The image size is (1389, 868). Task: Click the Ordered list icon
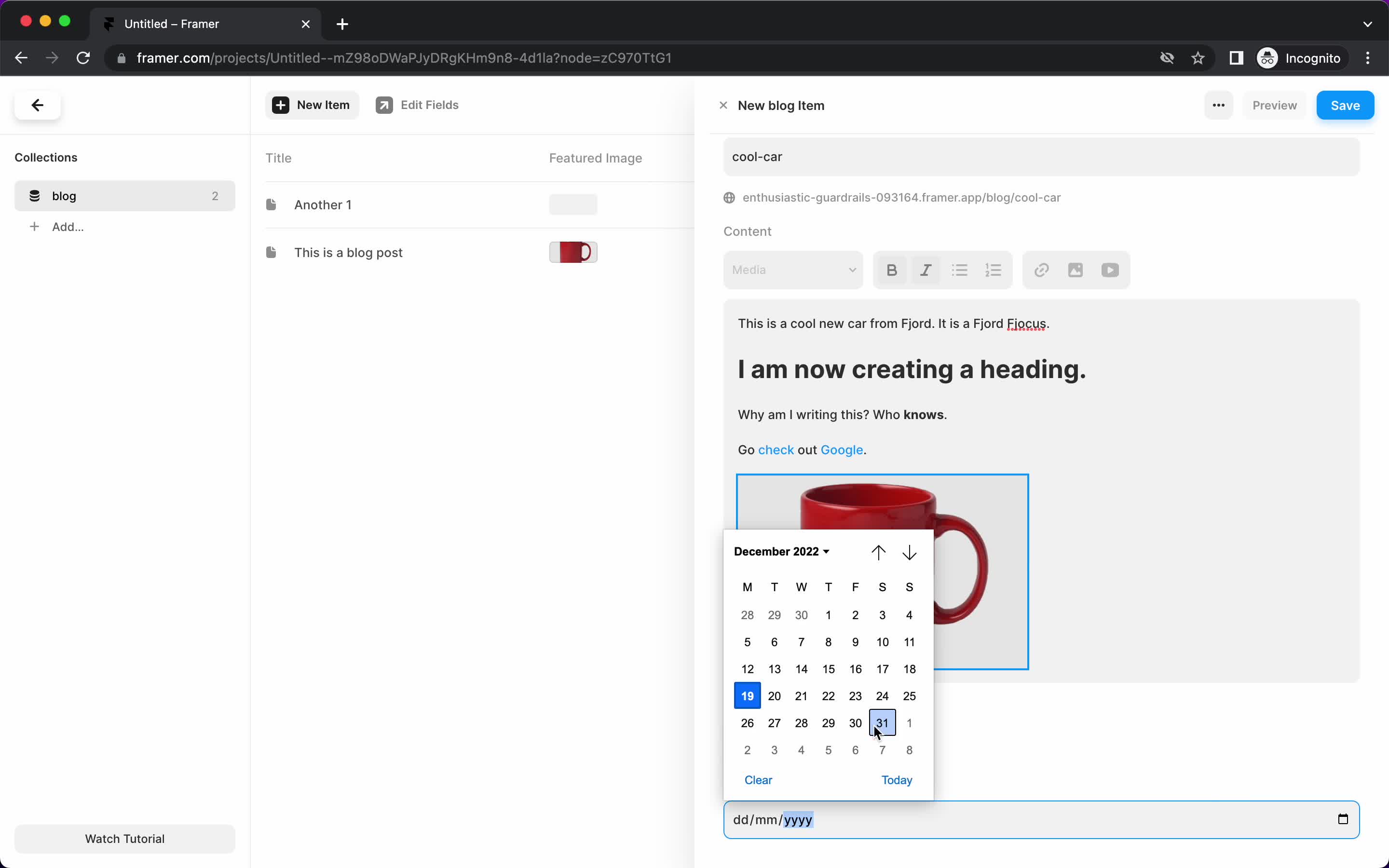[x=994, y=270]
